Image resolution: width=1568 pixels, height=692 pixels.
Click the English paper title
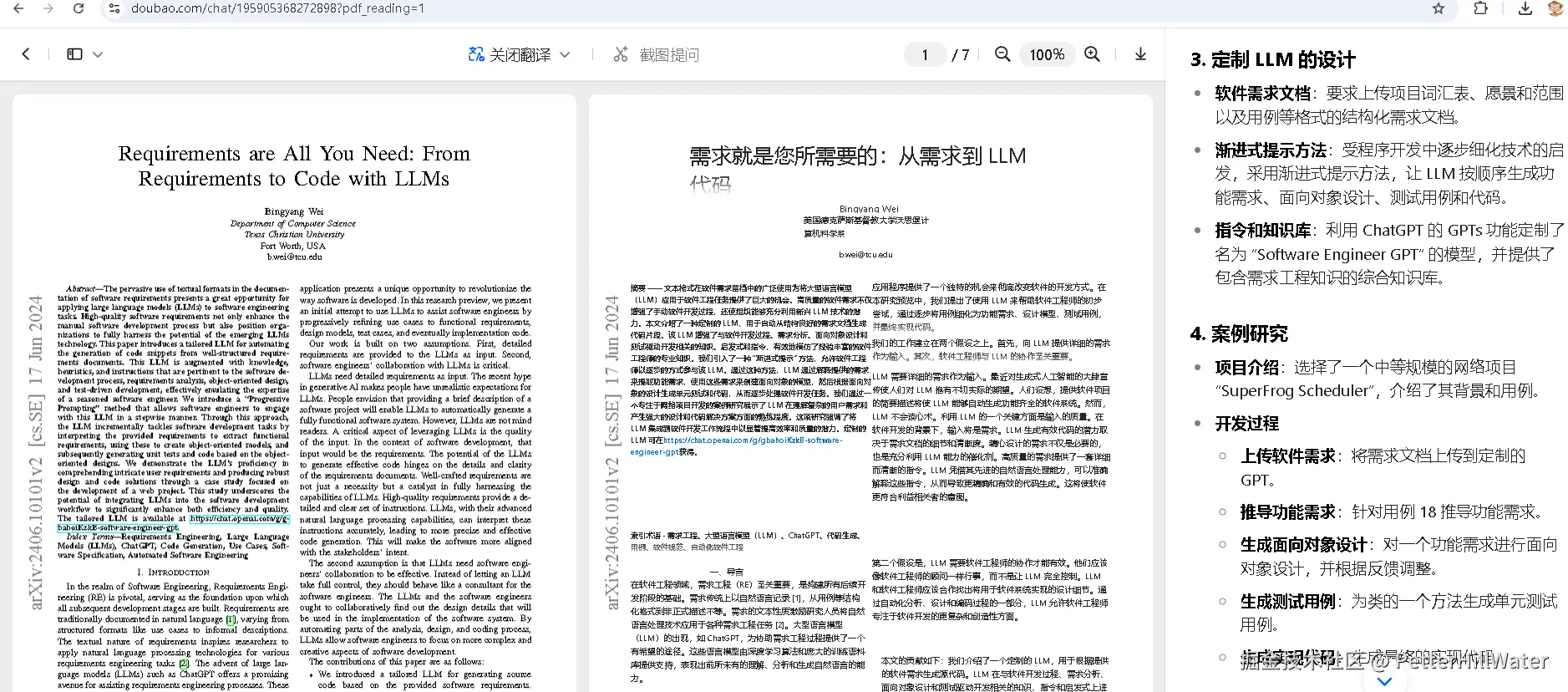[x=294, y=166]
